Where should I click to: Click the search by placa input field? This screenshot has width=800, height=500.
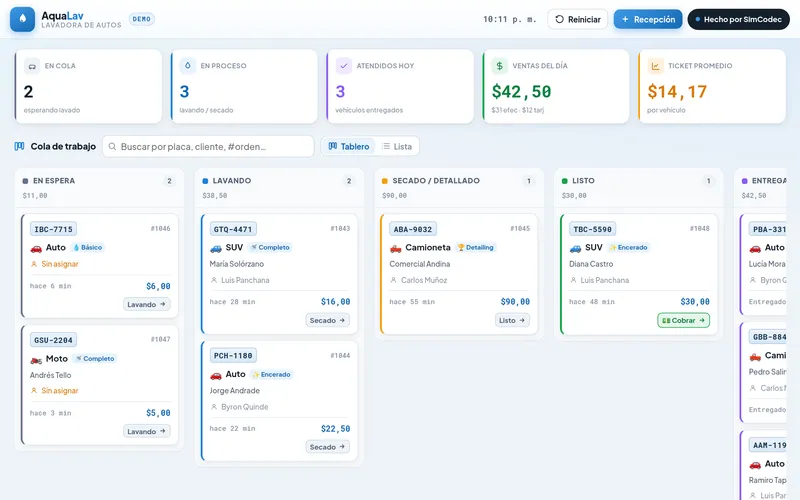tap(208, 146)
